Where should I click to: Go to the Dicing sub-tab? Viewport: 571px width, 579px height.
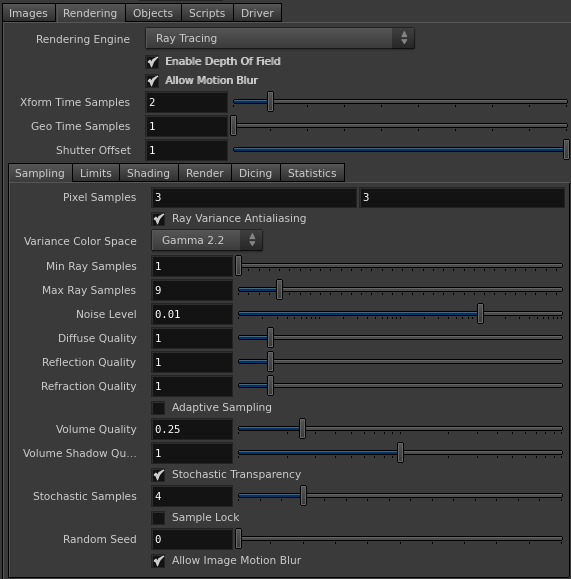[x=255, y=173]
